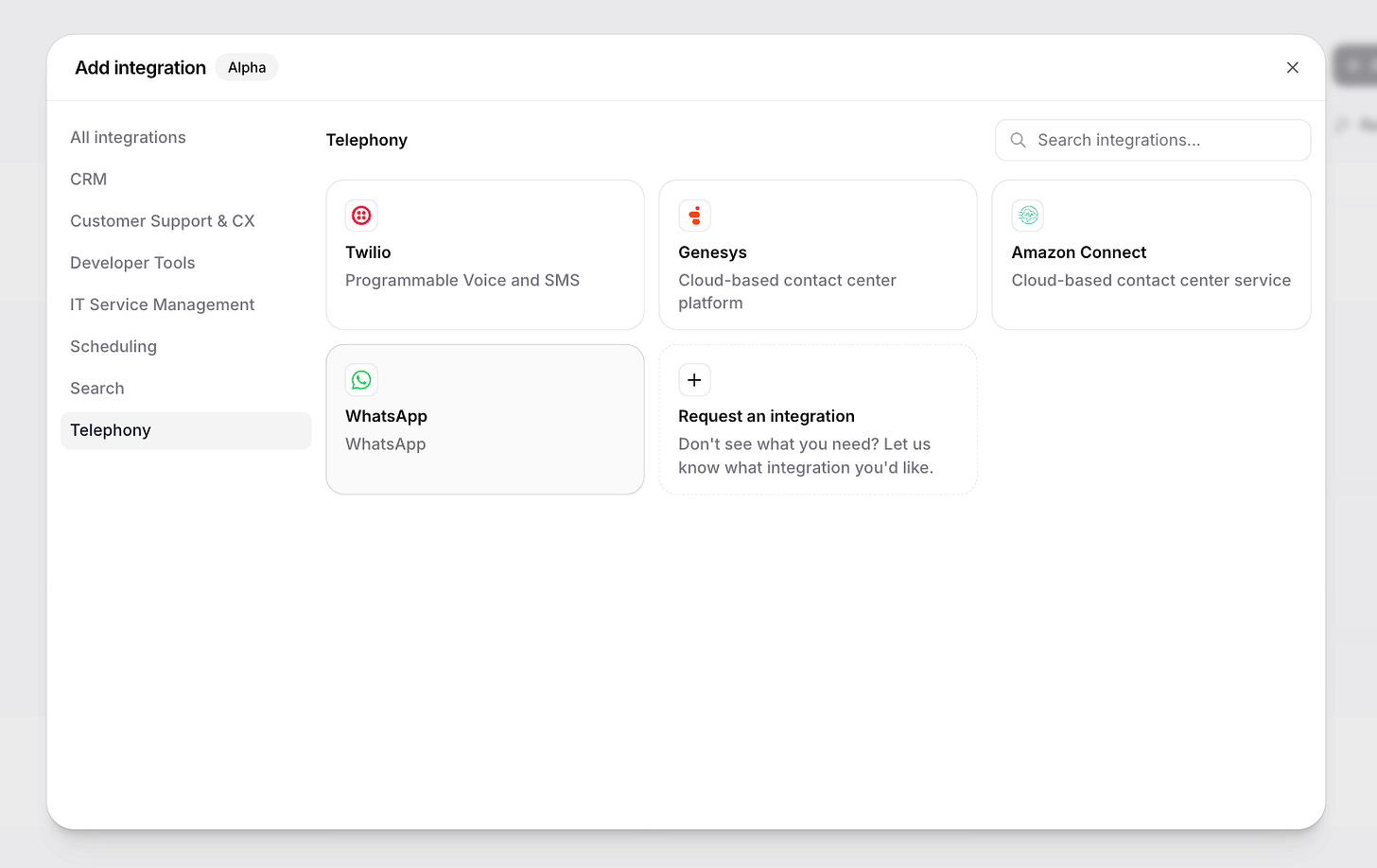Close the Add integration dialog
The width and height of the screenshot is (1377, 868).
1293,68
